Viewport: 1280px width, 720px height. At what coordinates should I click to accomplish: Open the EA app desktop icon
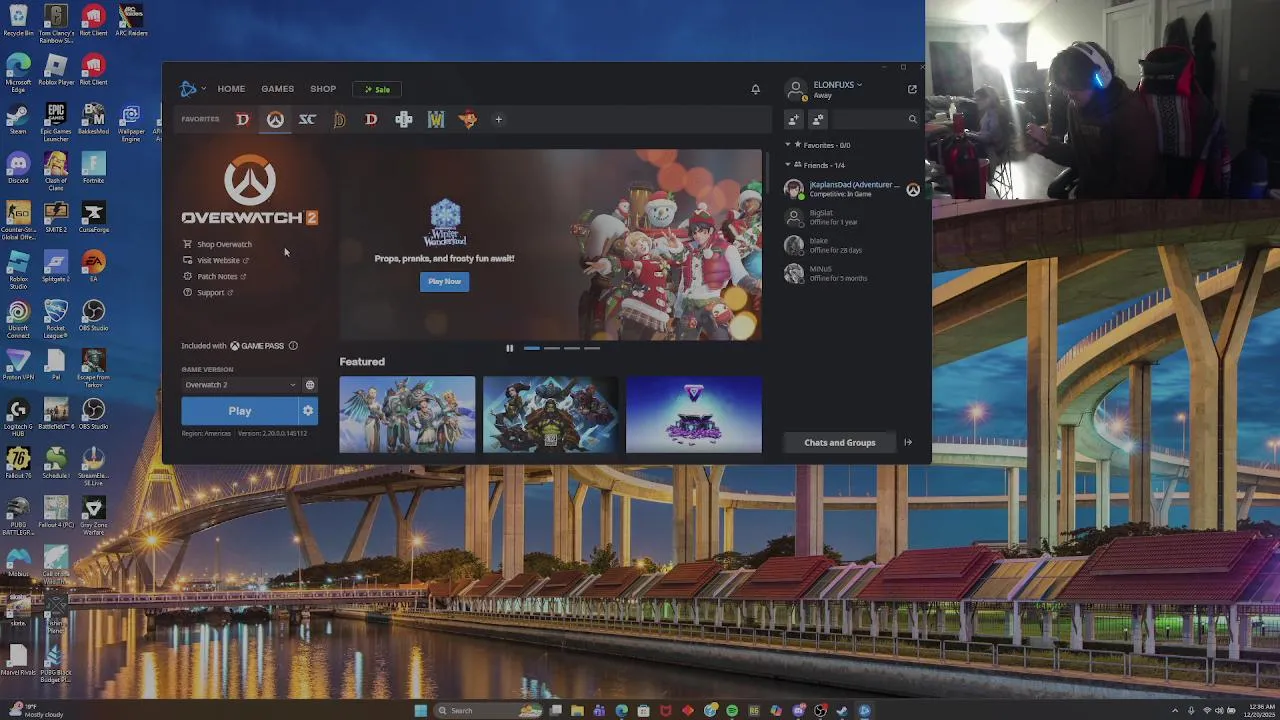(x=93, y=267)
